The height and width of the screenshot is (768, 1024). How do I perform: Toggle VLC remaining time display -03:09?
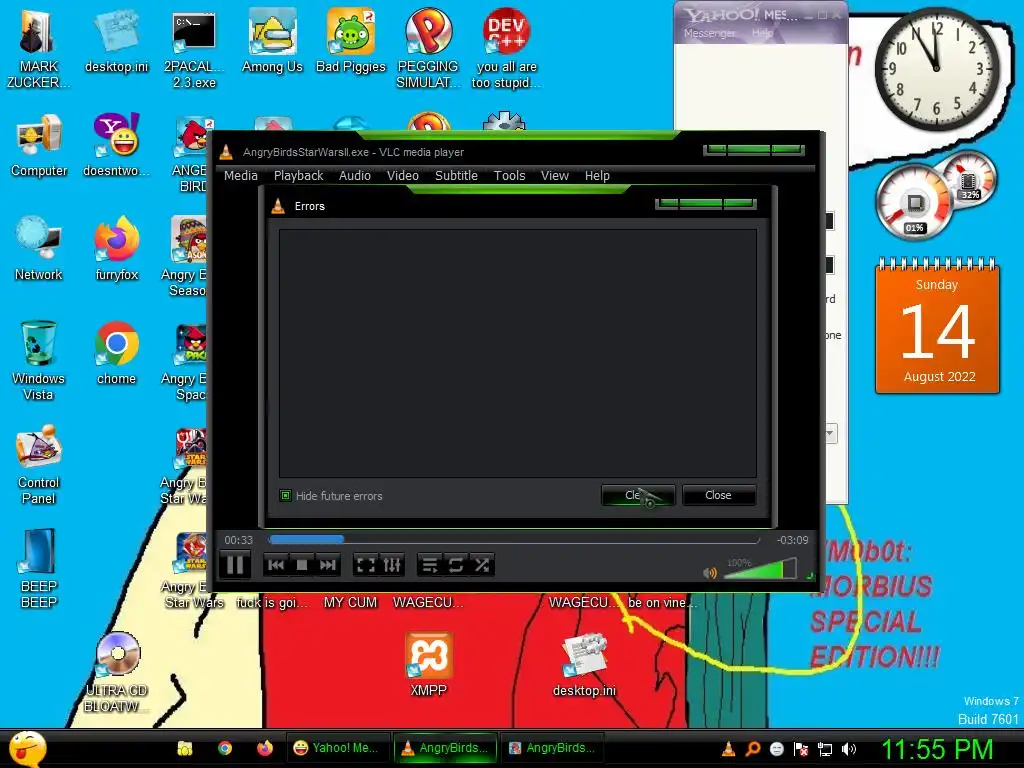[792, 540]
